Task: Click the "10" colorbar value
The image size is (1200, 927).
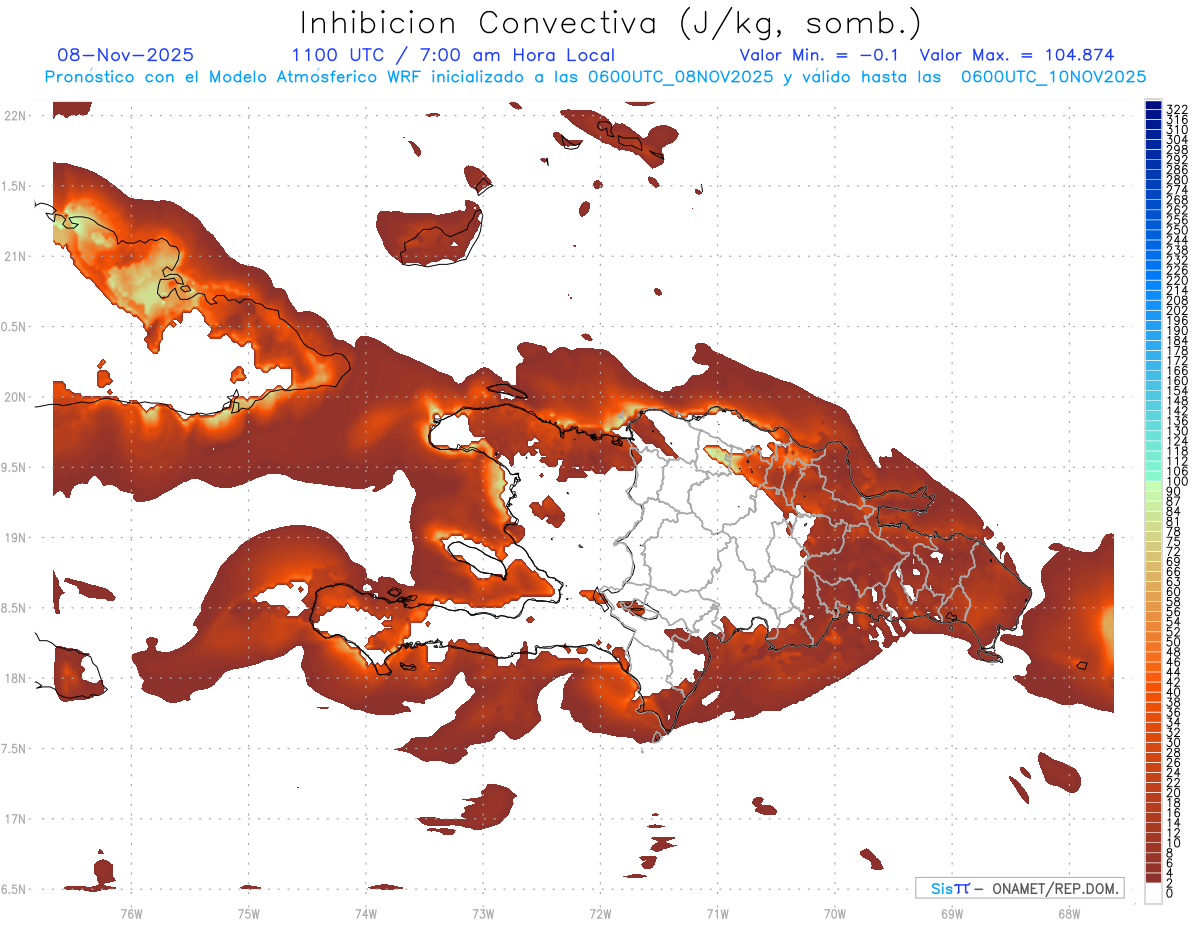Action: [x=1174, y=842]
